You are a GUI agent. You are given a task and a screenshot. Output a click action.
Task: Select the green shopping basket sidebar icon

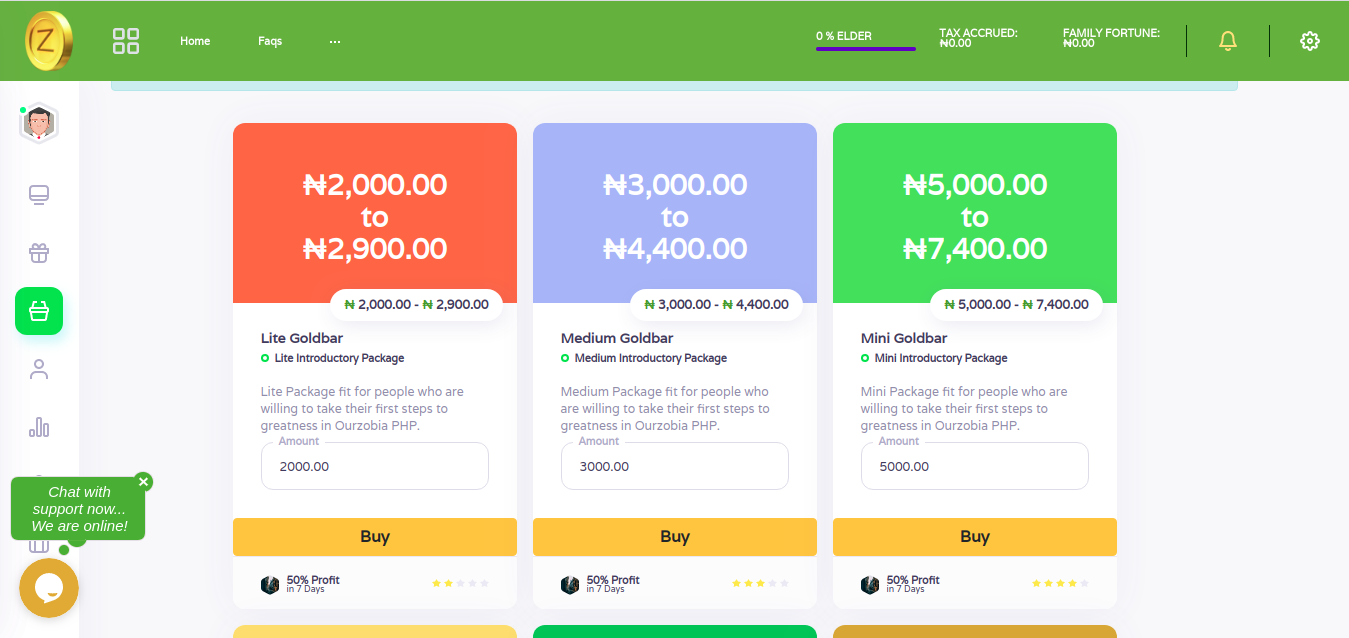pyautogui.click(x=39, y=311)
